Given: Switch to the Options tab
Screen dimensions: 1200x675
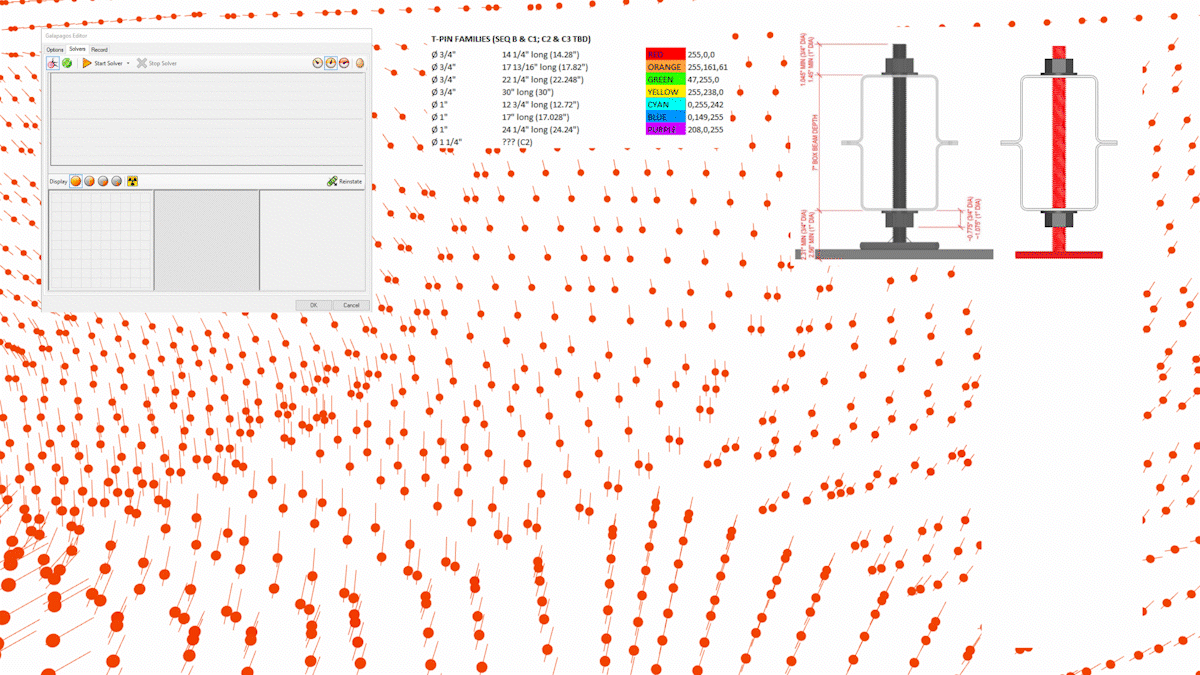Looking at the screenshot, I should tap(54, 49).
